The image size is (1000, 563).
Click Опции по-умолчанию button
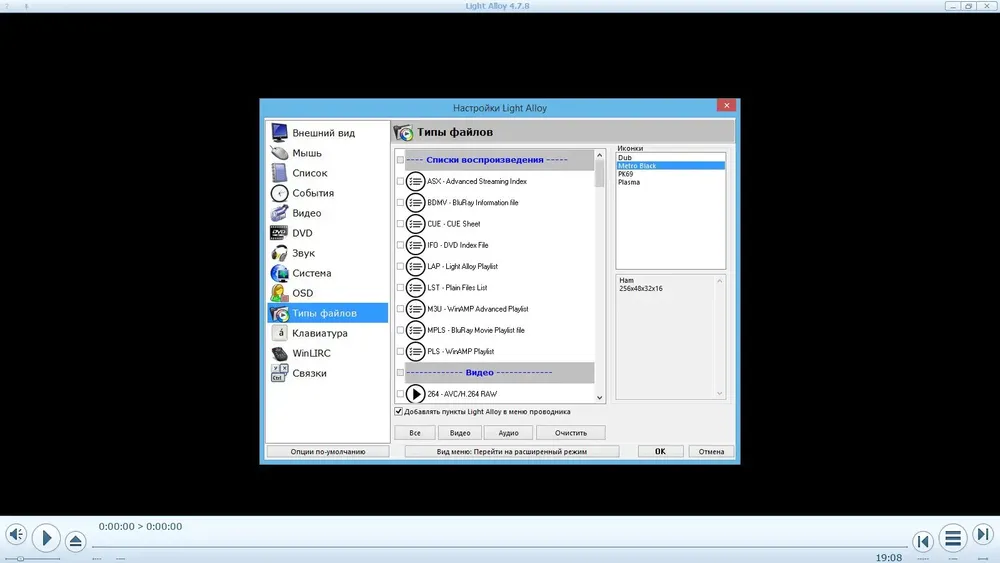pyautogui.click(x=328, y=451)
